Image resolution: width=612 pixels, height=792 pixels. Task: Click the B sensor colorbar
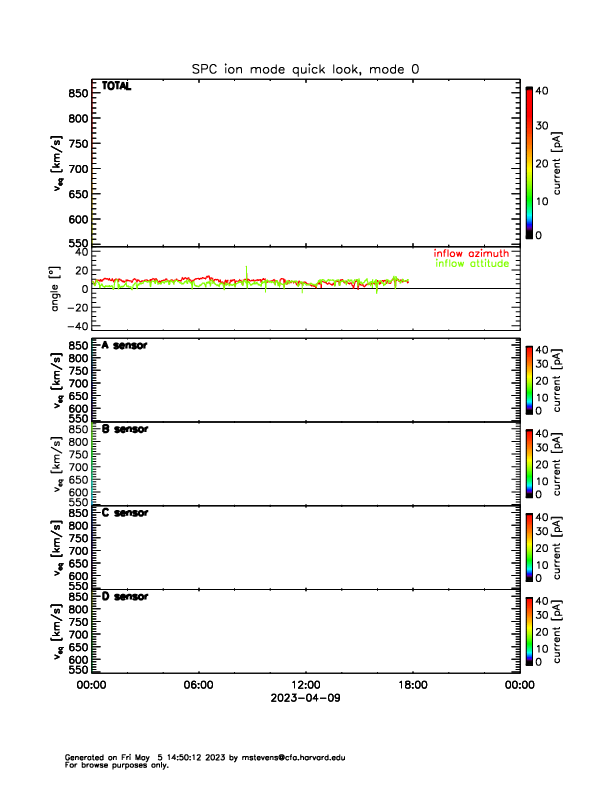click(x=529, y=463)
